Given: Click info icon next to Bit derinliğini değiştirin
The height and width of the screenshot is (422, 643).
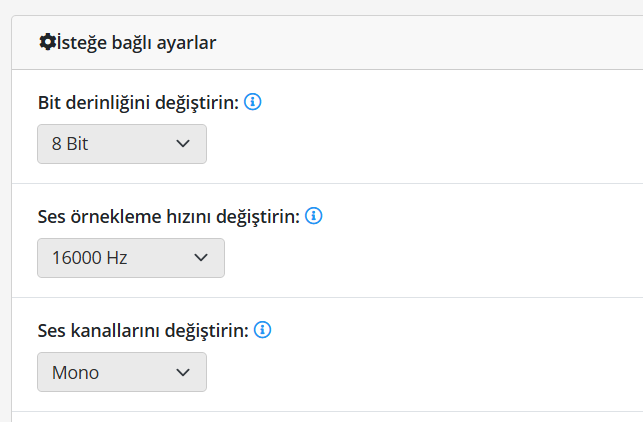Looking at the screenshot, I should coord(253,102).
